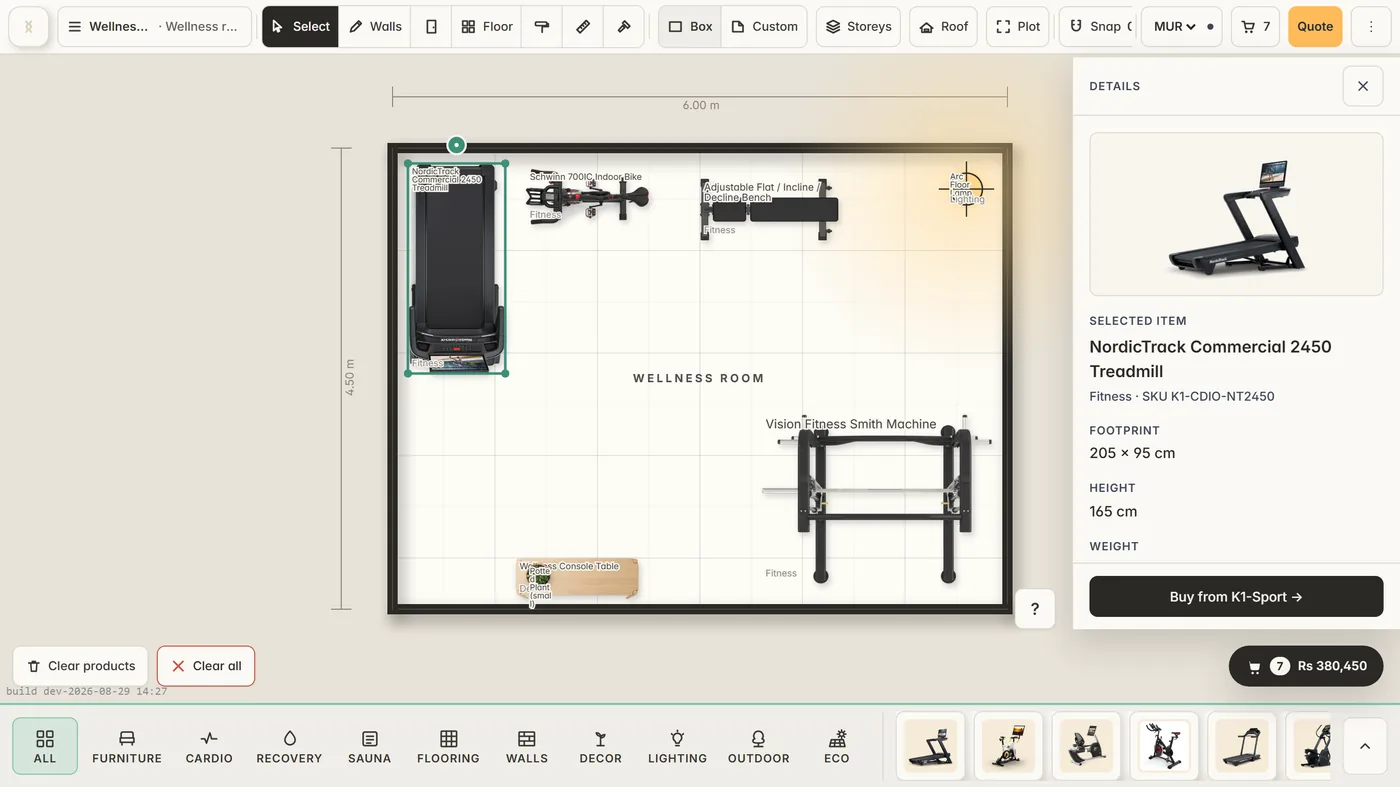1400x787 pixels.
Task: Select the NordicTrack treadmill on floor plan
Action: [x=456, y=268]
